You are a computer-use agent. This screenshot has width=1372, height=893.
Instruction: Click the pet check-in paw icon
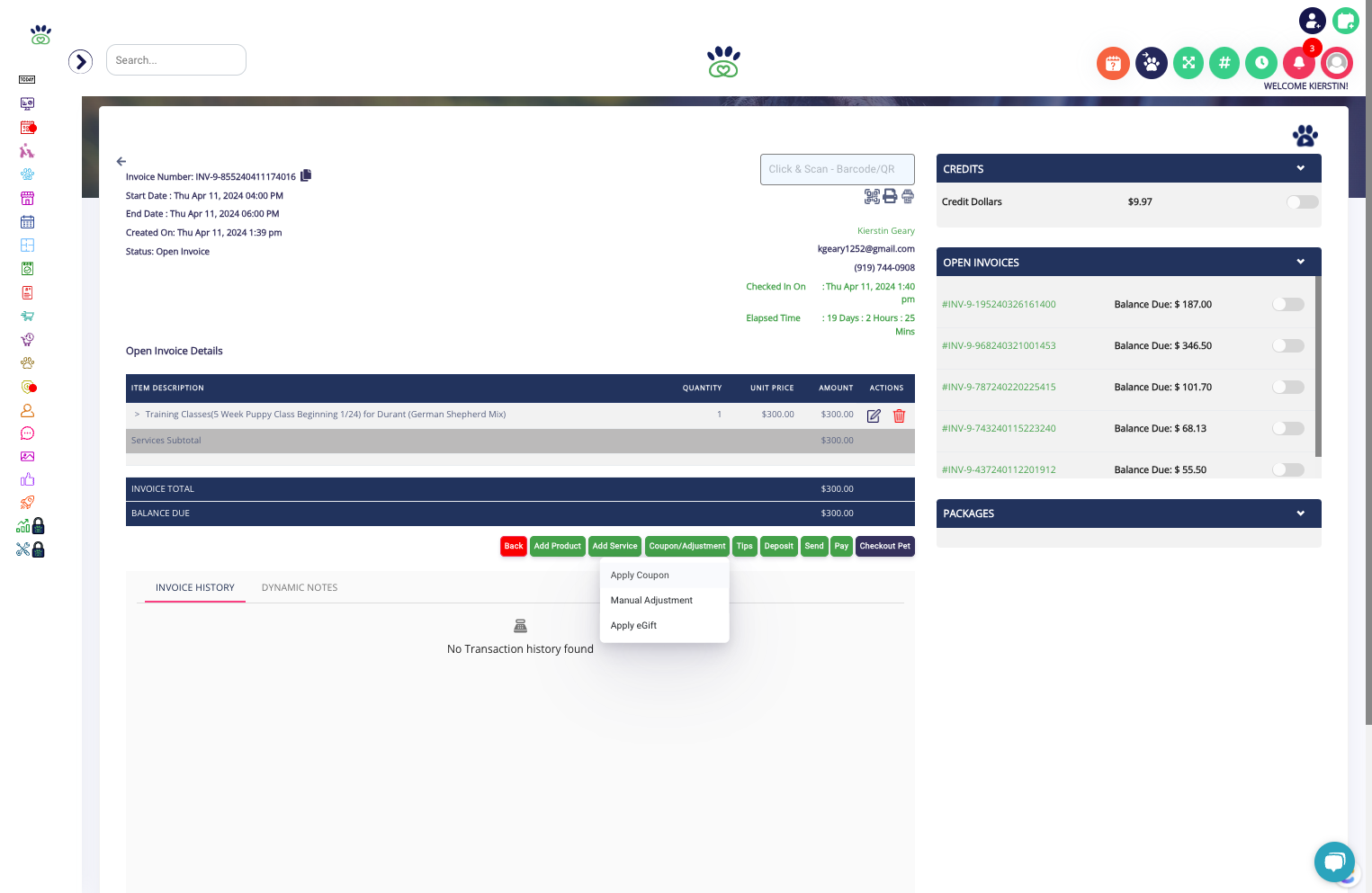(x=1152, y=63)
